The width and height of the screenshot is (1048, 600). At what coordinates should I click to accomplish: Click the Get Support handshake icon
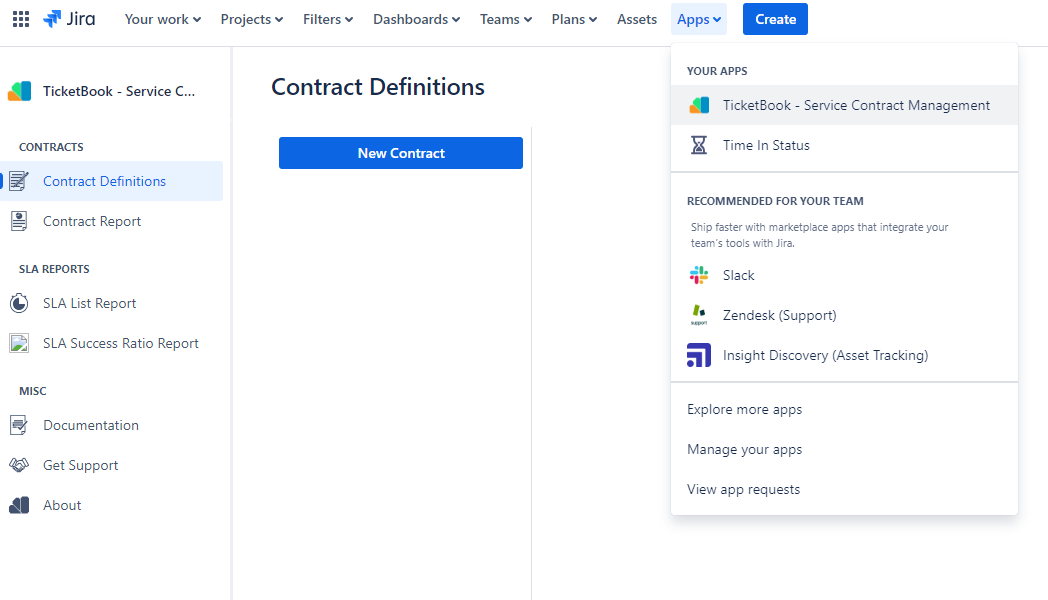[19, 465]
